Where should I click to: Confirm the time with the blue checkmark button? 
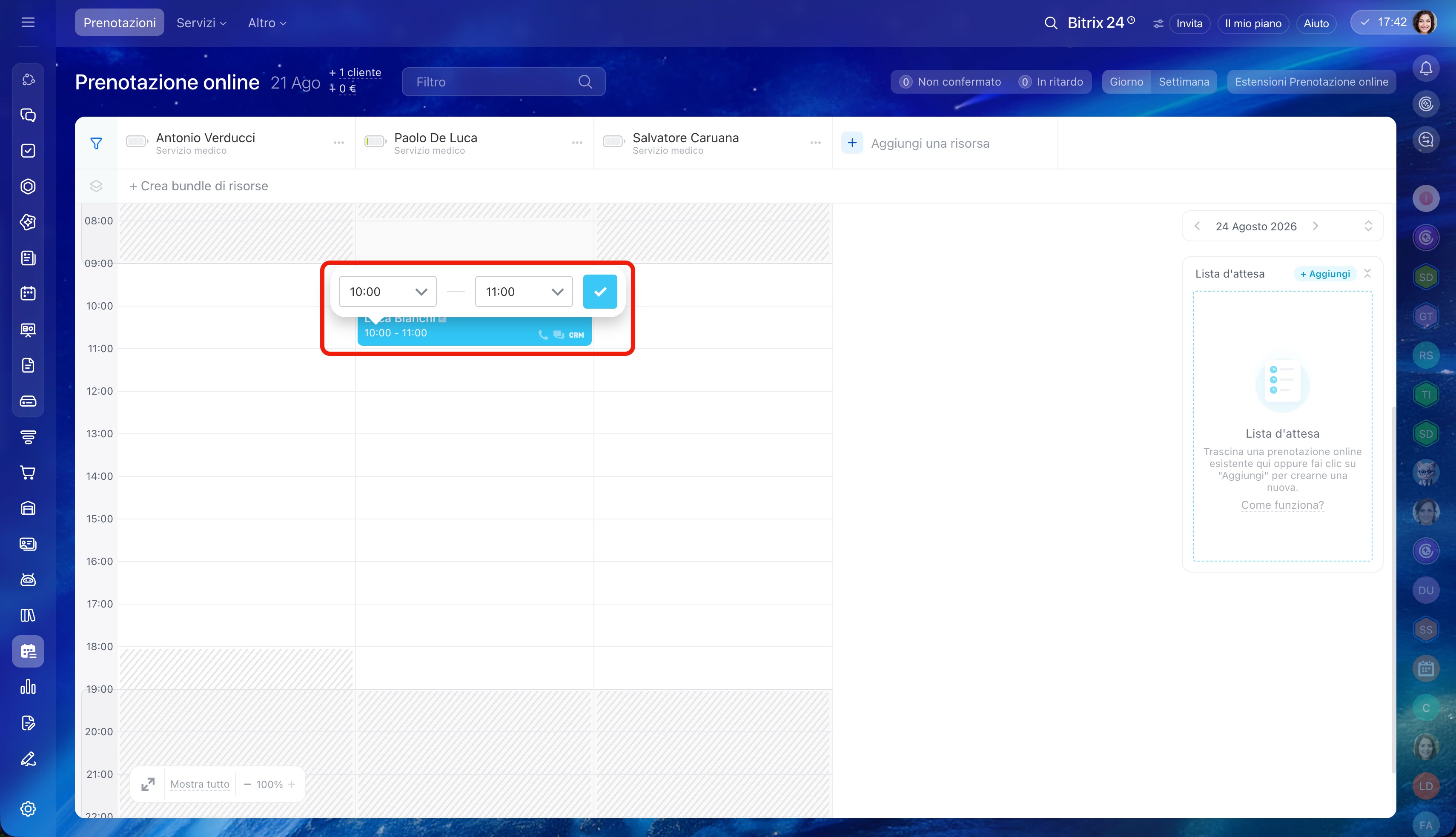coord(600,292)
